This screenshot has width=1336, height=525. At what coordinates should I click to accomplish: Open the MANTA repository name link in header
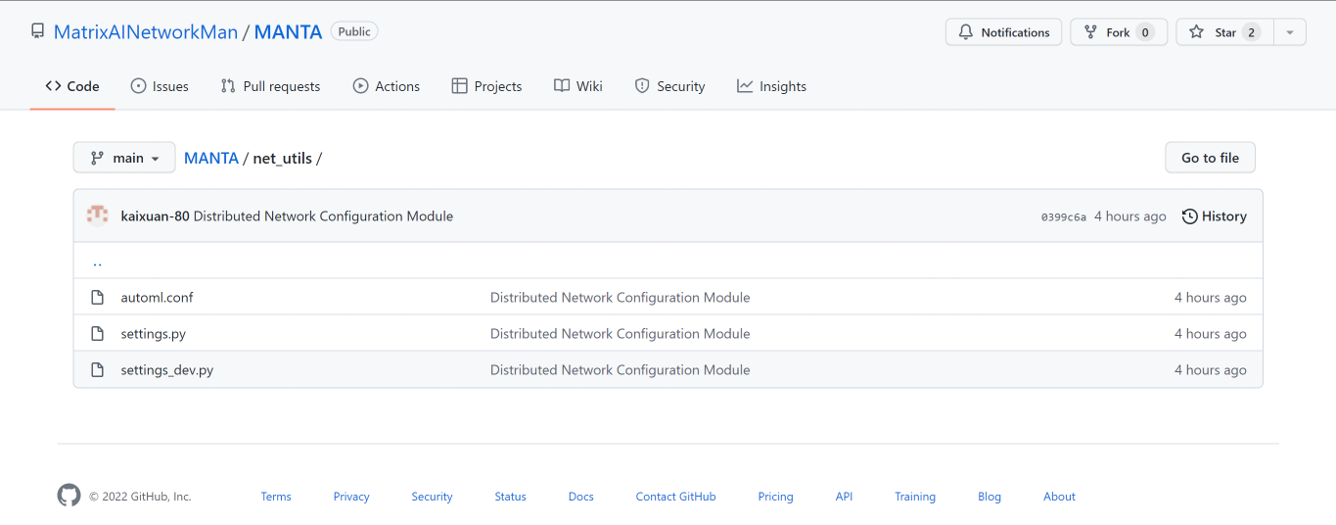tap(288, 32)
